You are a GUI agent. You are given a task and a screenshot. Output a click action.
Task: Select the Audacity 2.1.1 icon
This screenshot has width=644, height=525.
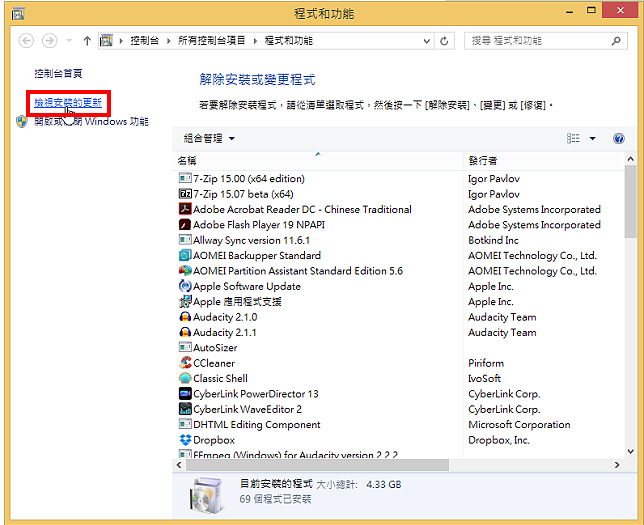[x=185, y=332]
